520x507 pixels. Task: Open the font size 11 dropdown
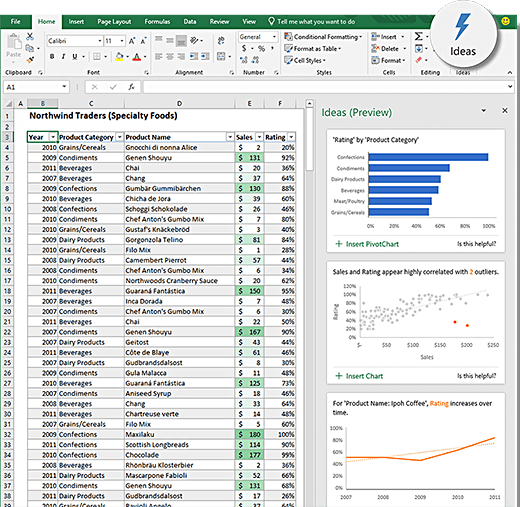click(x=122, y=41)
